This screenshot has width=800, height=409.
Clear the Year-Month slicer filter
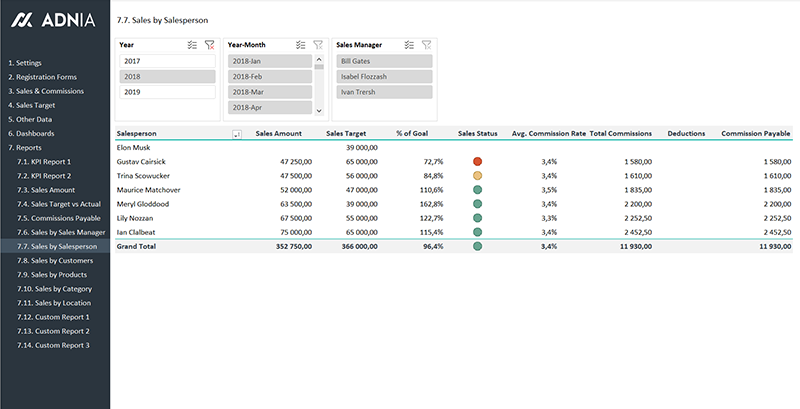(317, 45)
